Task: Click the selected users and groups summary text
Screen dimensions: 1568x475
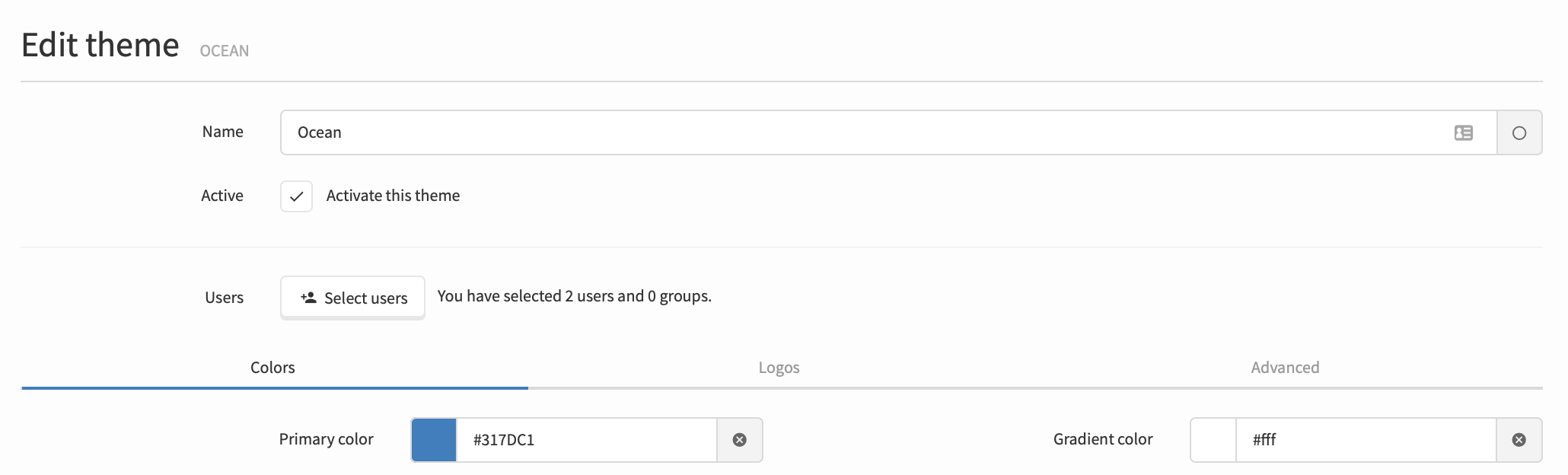Action: pyautogui.click(x=574, y=296)
